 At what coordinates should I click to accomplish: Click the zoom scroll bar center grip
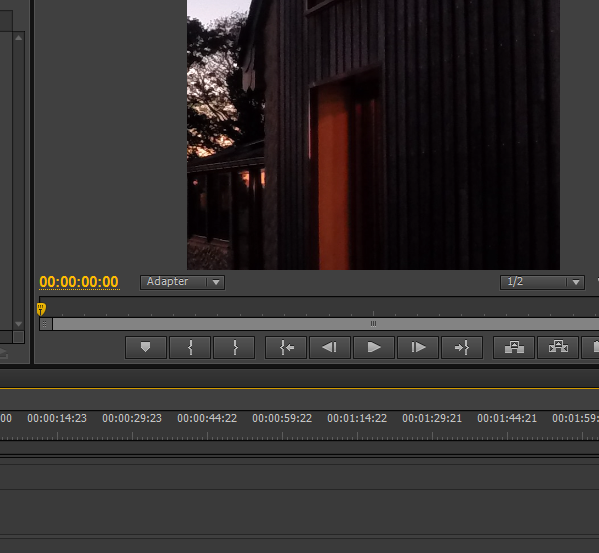tap(373, 324)
